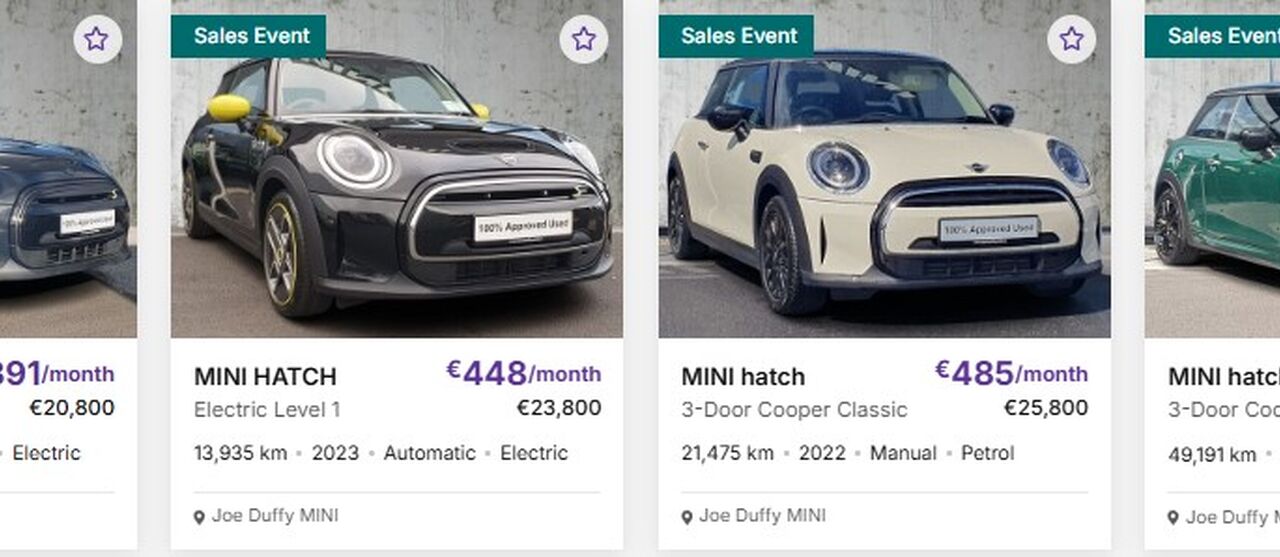The width and height of the screenshot is (1280, 557).
Task: Favorite the black MINI HATCH Electric listing
Action: tap(583, 39)
